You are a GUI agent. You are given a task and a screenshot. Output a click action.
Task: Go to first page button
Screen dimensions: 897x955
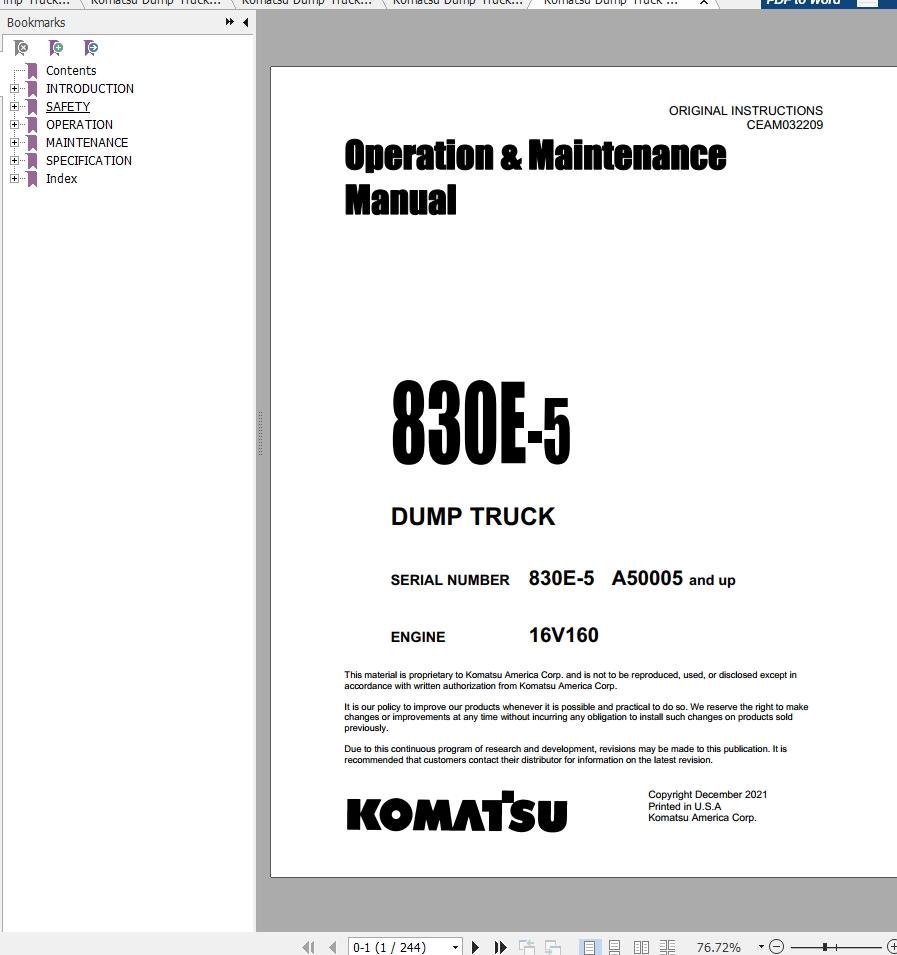pos(309,947)
